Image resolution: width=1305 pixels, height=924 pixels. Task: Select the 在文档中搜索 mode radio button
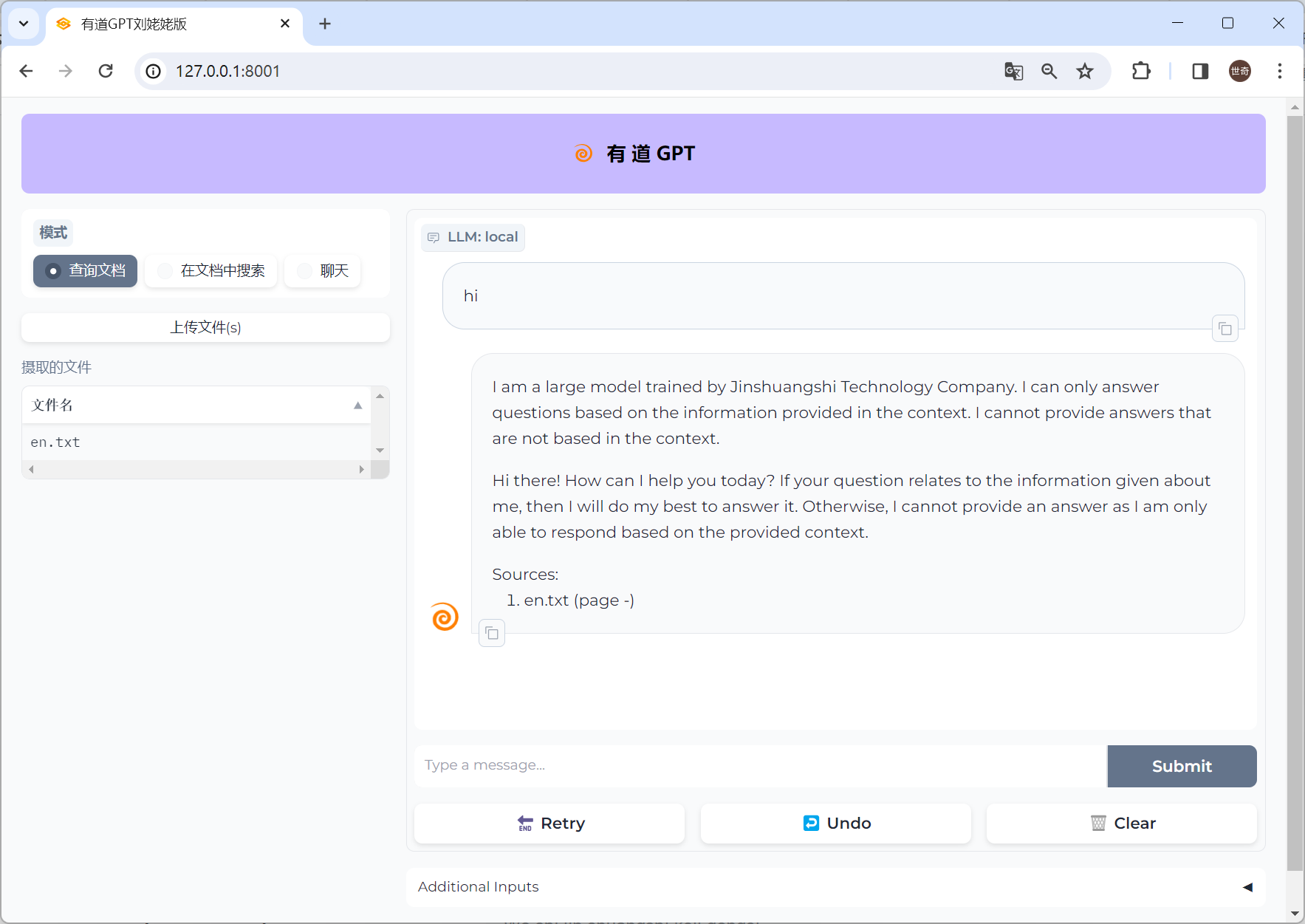click(210, 271)
